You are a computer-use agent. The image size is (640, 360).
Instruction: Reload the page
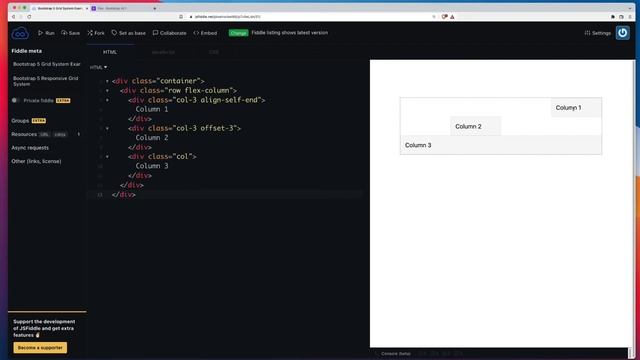coord(29,17)
